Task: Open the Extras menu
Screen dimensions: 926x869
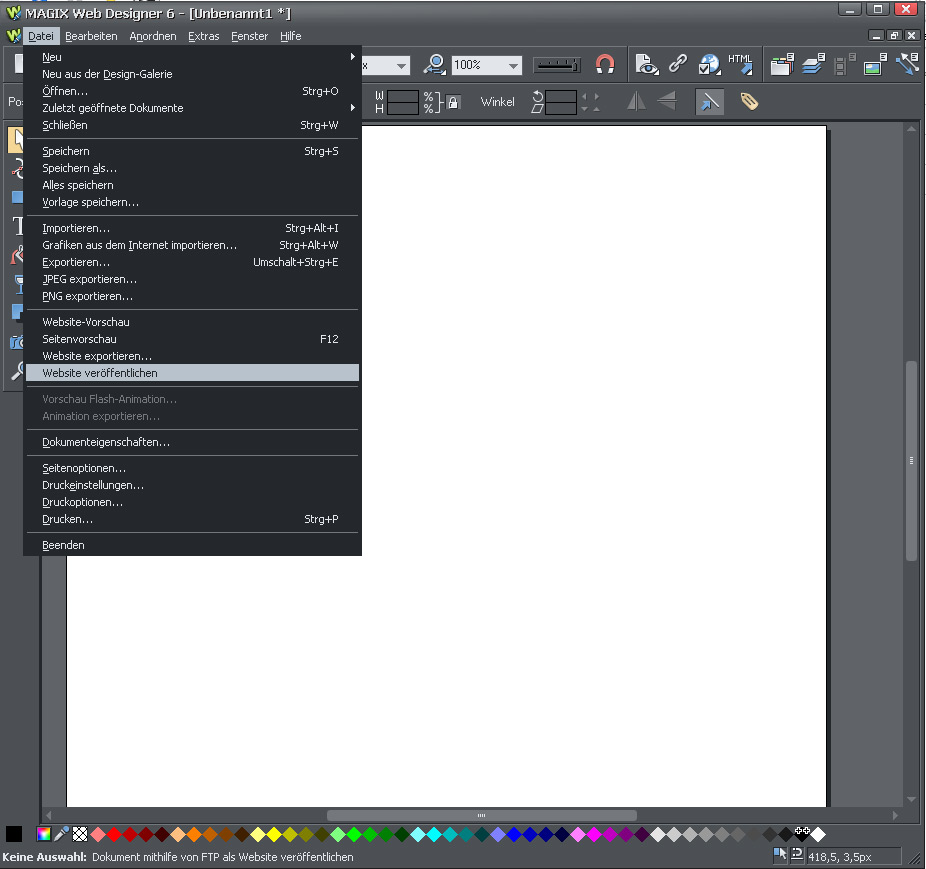Action: [x=204, y=36]
